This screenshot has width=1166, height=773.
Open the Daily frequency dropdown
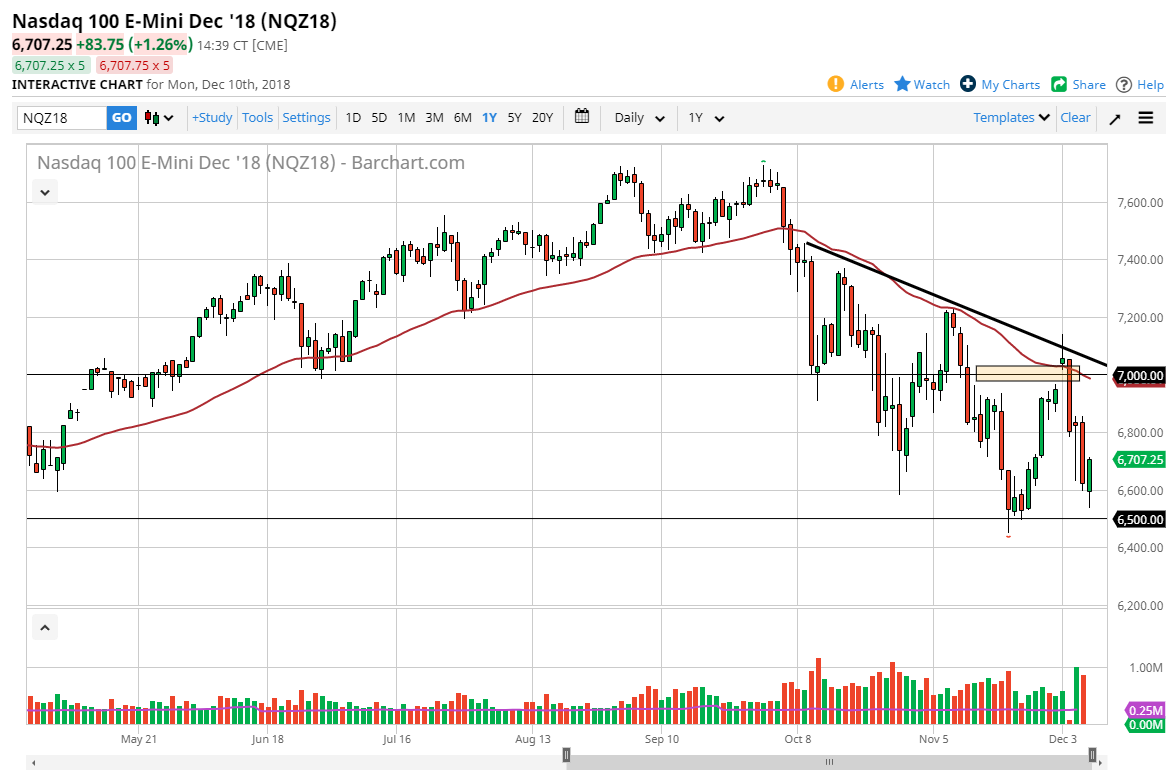coord(639,117)
